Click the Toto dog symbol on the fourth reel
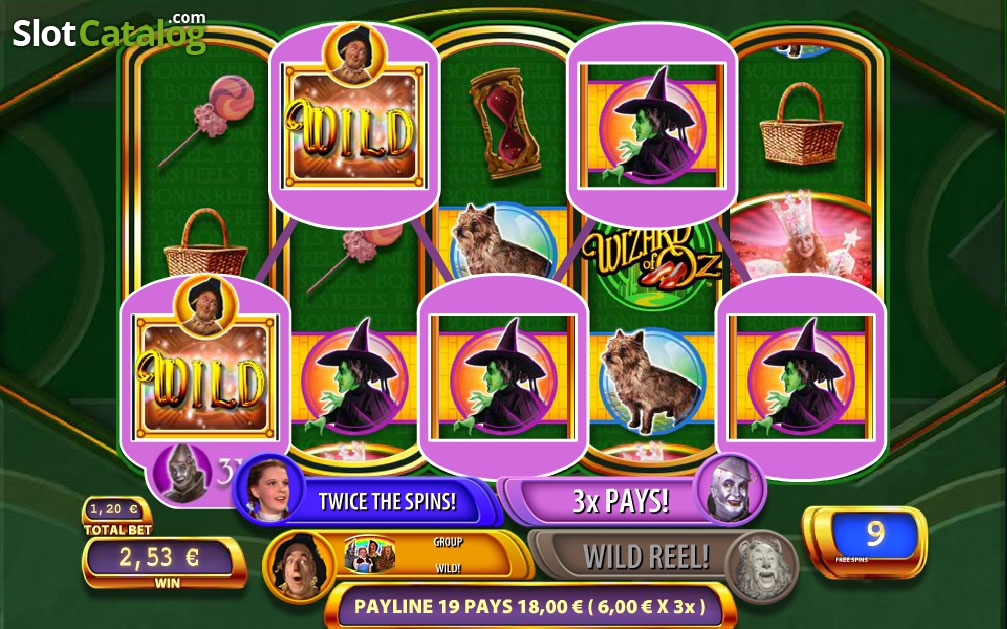Viewport: 1007px width, 629px height. click(x=652, y=382)
